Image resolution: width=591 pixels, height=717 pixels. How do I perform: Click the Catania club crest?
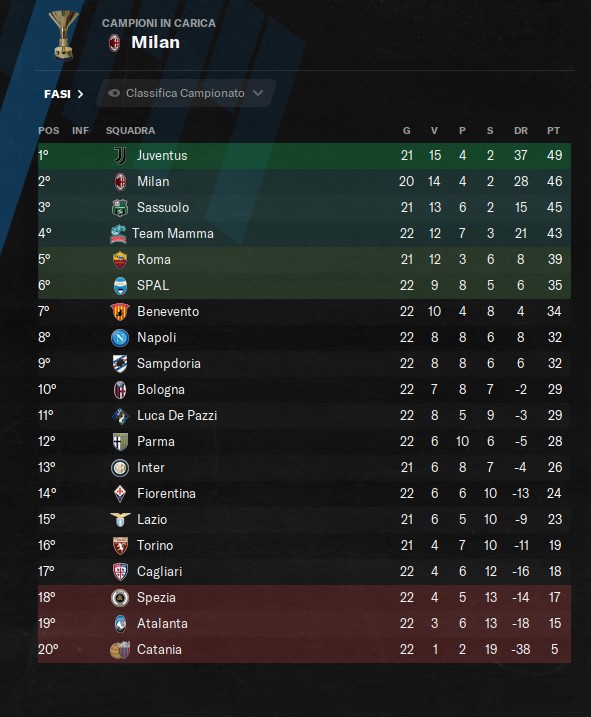coord(120,650)
